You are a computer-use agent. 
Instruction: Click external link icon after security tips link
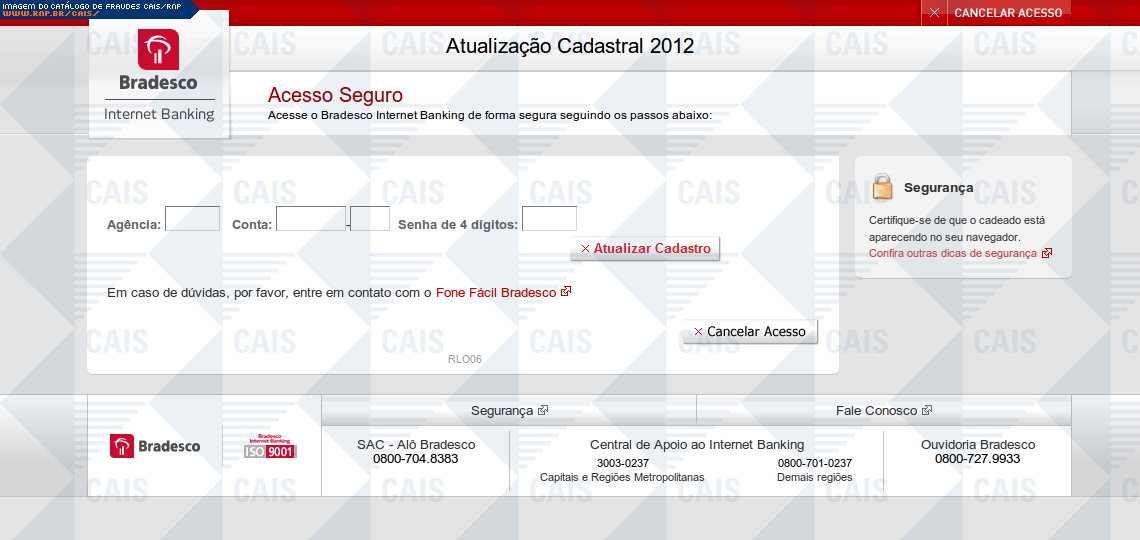pos(1047,254)
